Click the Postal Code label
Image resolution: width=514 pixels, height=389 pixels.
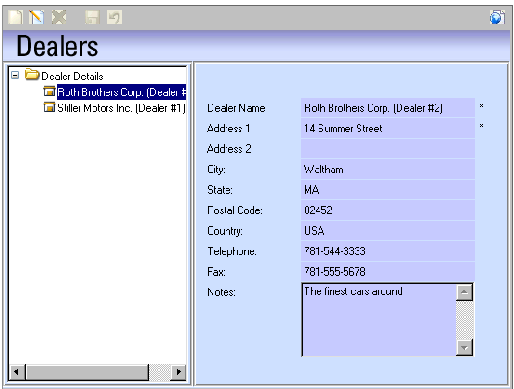click(x=235, y=210)
